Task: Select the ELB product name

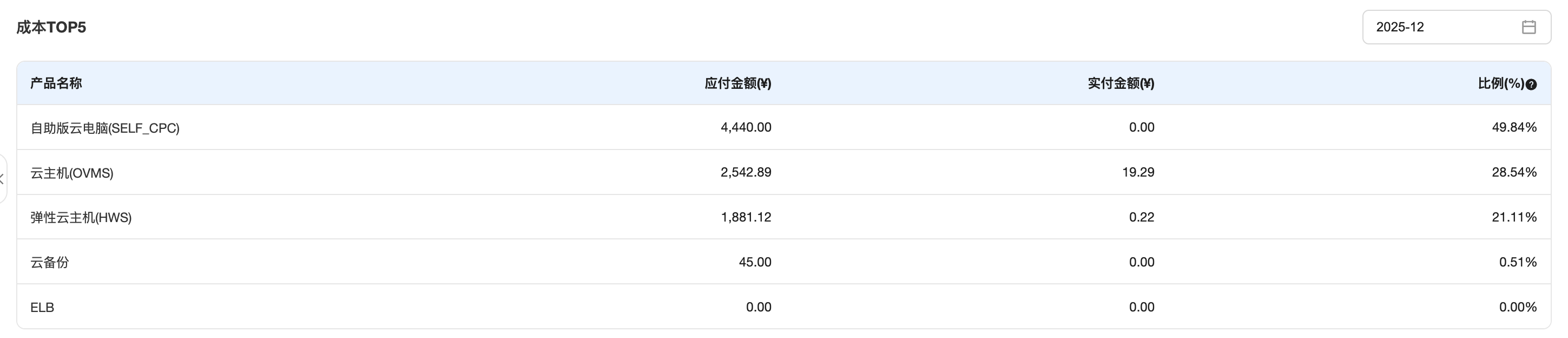Action: coord(42,308)
